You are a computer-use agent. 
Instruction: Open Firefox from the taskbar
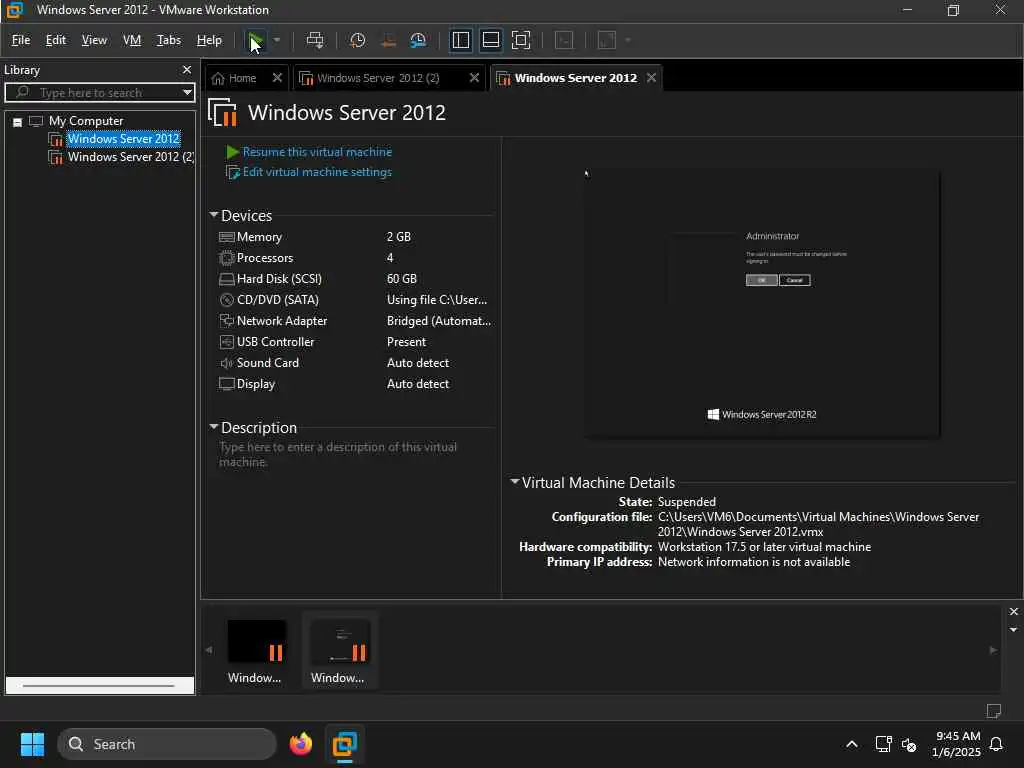pyautogui.click(x=301, y=744)
